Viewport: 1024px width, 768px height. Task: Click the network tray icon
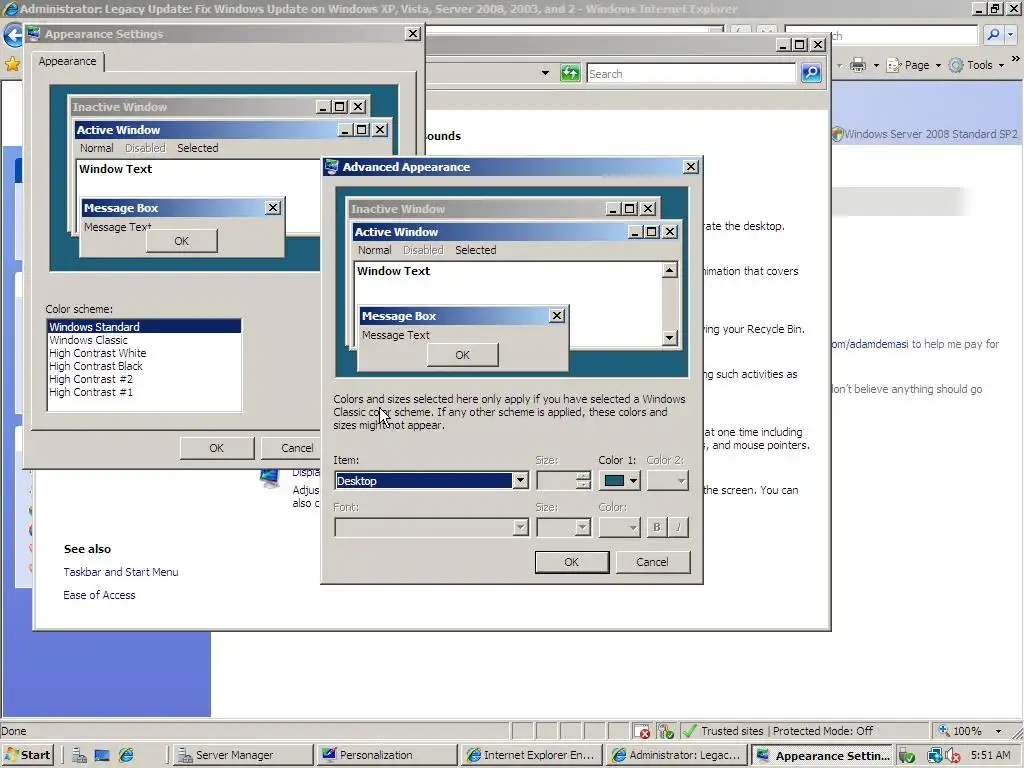pos(935,756)
